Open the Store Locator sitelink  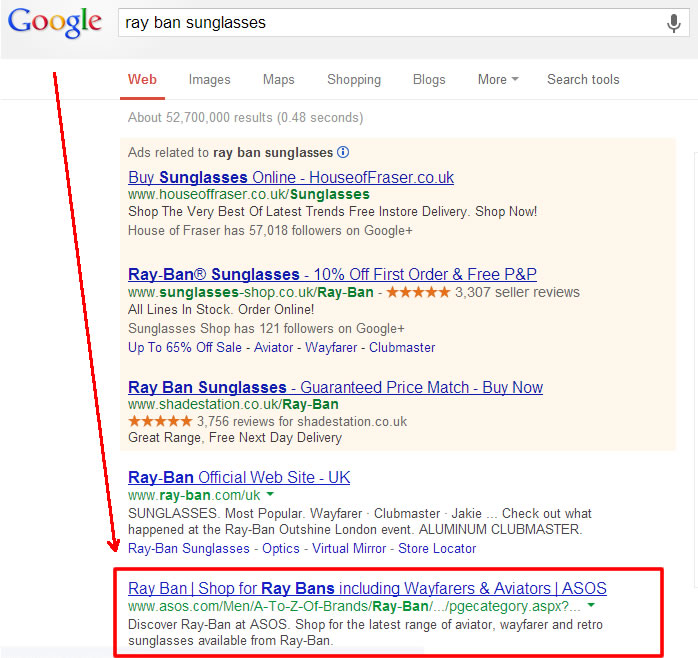[437, 548]
